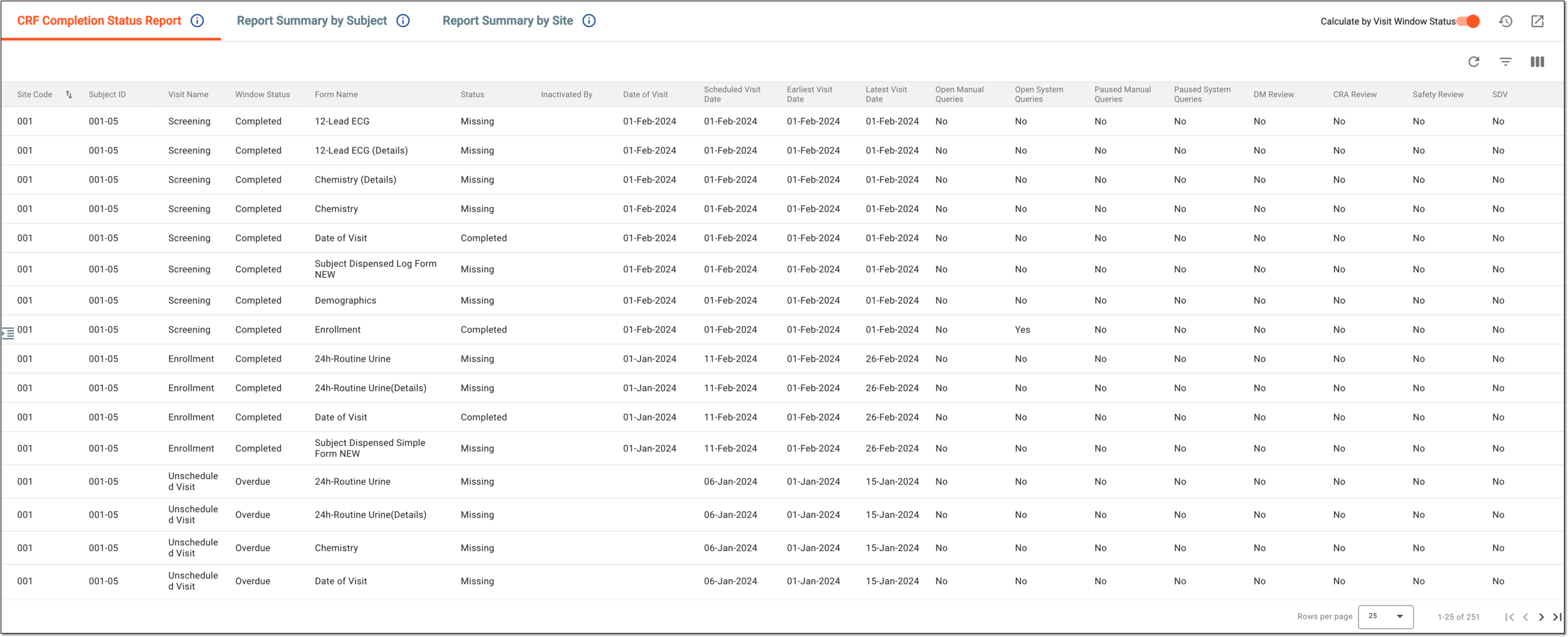Open the filter list icon
The width and height of the screenshot is (1568, 637).
(x=1505, y=62)
